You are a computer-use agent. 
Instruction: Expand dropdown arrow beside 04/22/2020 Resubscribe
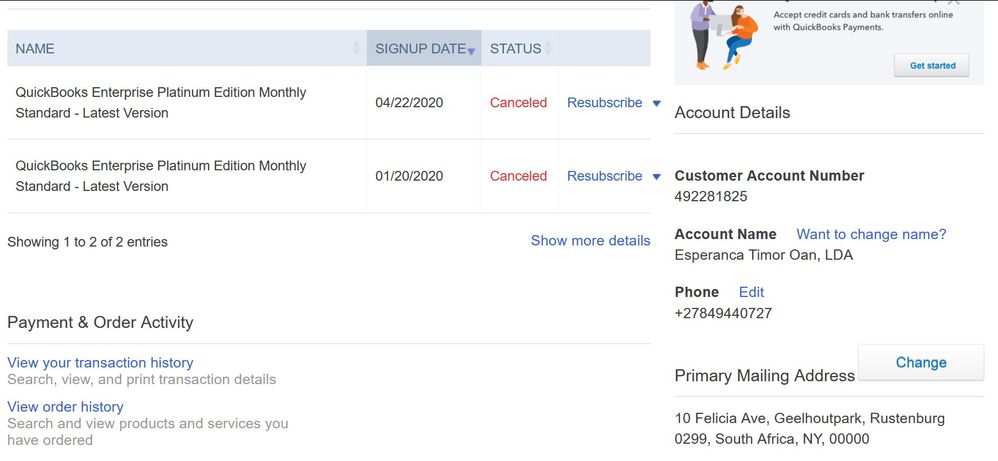point(656,103)
